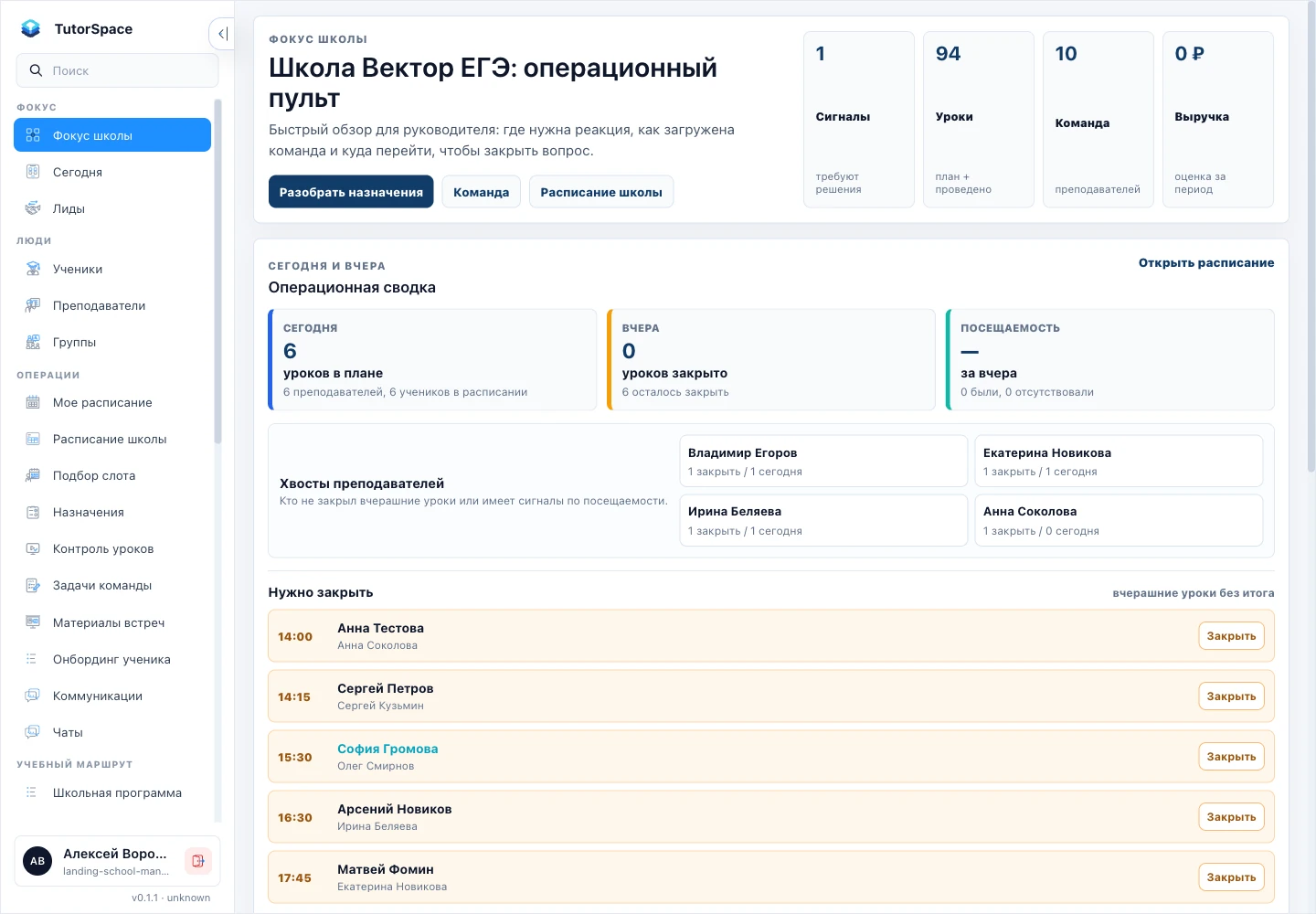Navigate to Подбор слота

[112, 475]
